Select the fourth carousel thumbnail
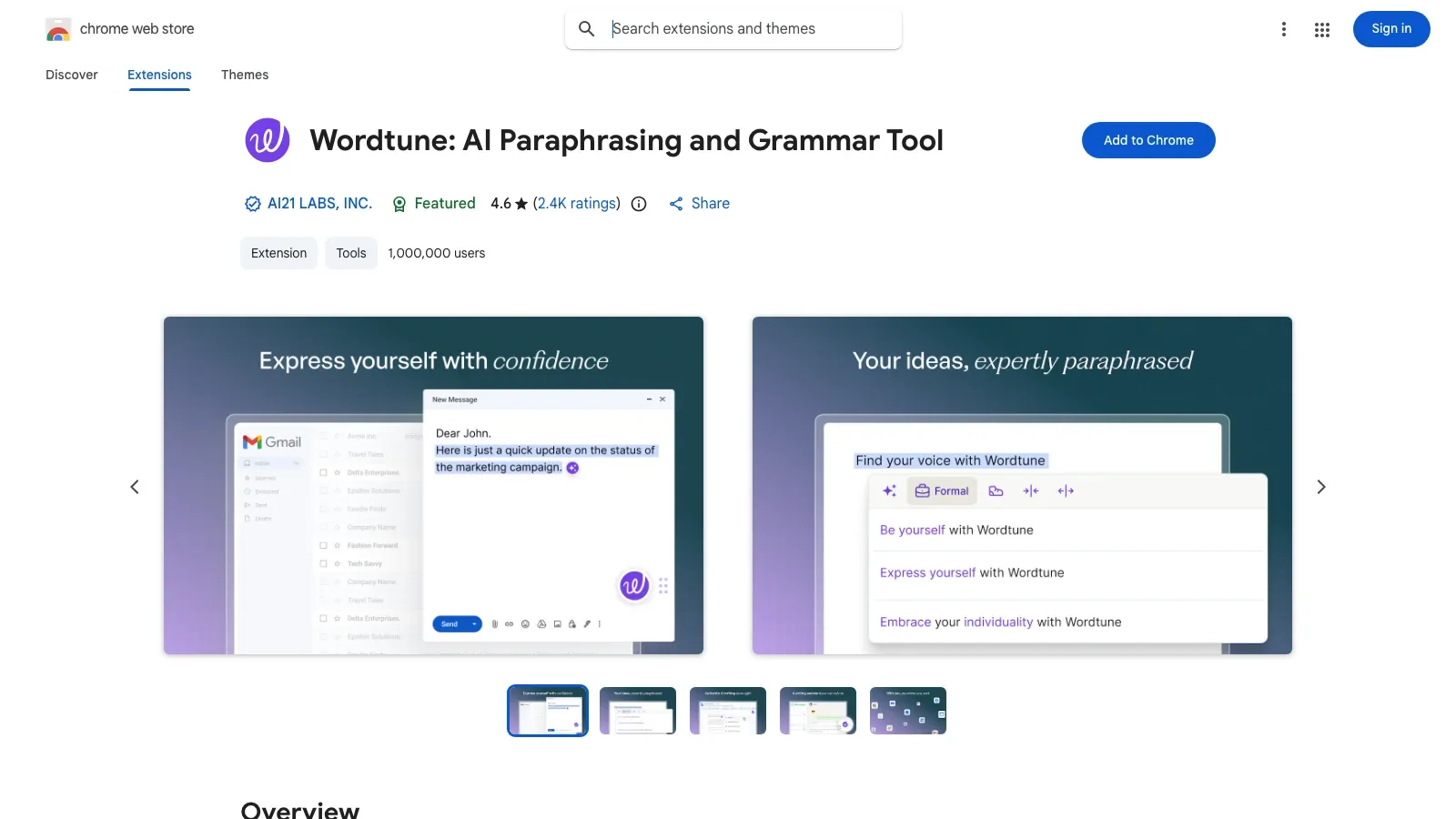1456x819 pixels. 818,711
